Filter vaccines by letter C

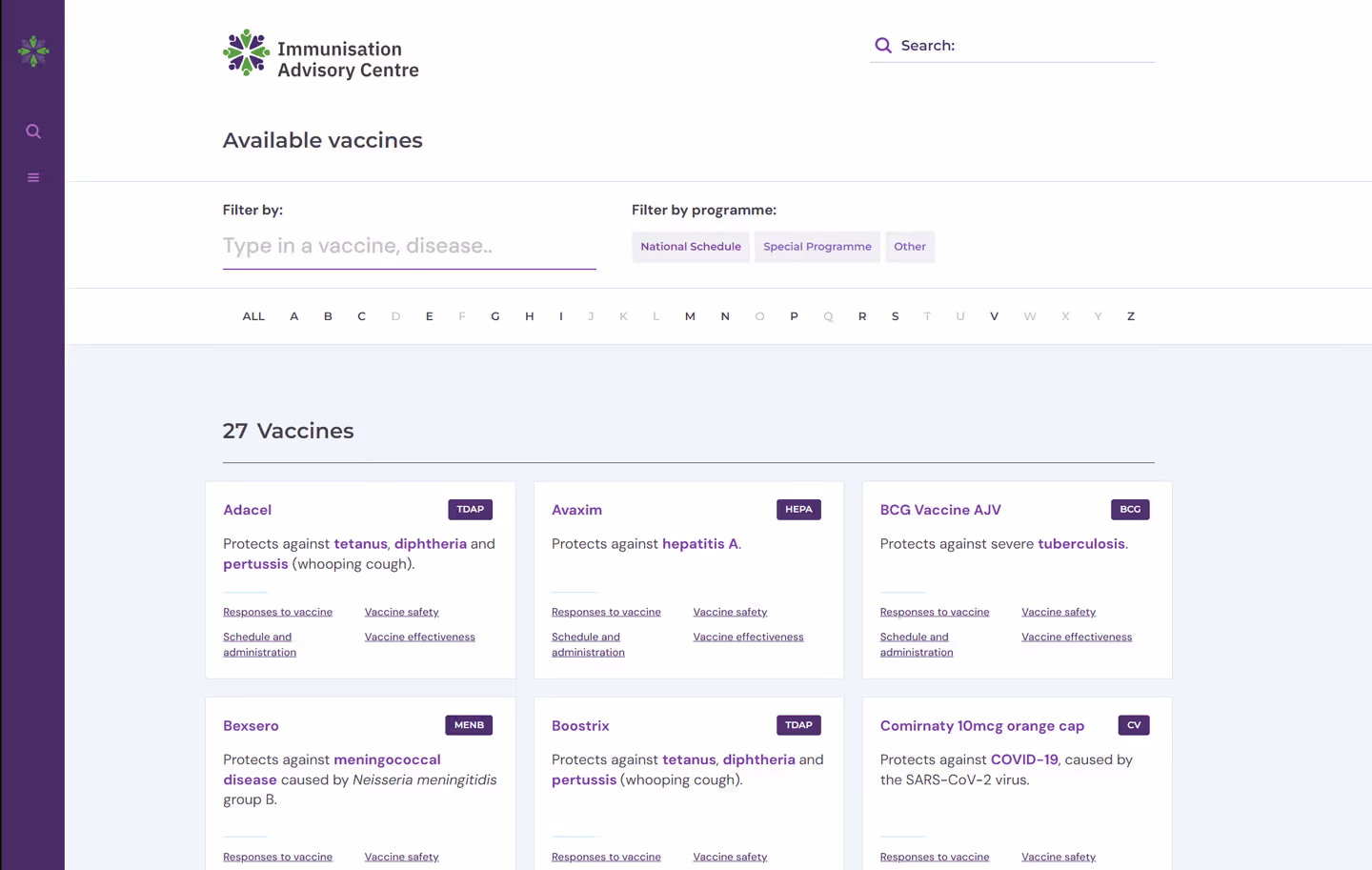coord(361,316)
